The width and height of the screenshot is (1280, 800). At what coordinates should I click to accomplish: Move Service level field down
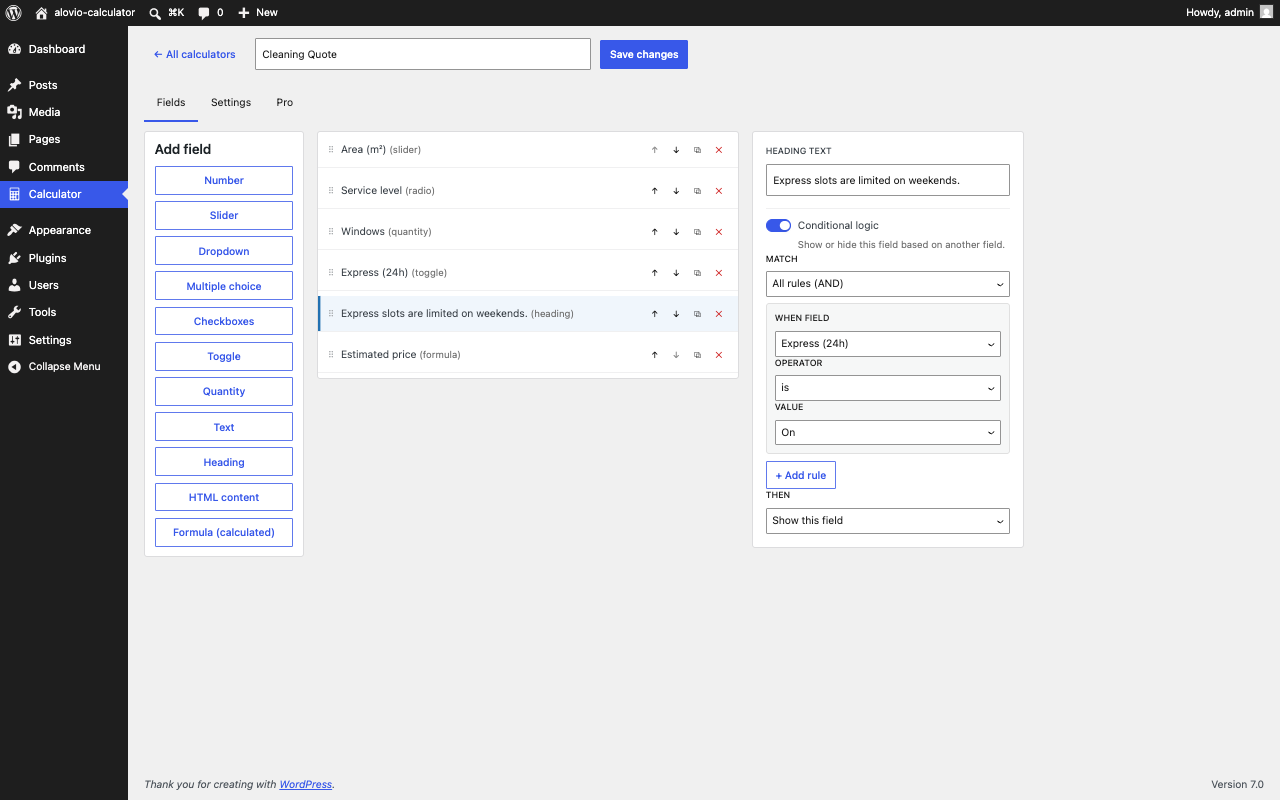[x=676, y=191]
